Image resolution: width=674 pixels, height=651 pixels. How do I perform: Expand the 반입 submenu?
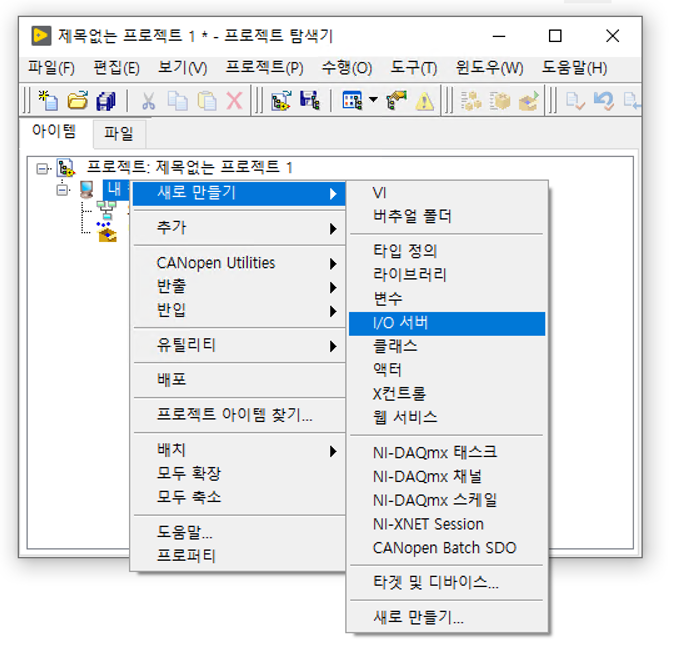pyautogui.click(x=239, y=310)
